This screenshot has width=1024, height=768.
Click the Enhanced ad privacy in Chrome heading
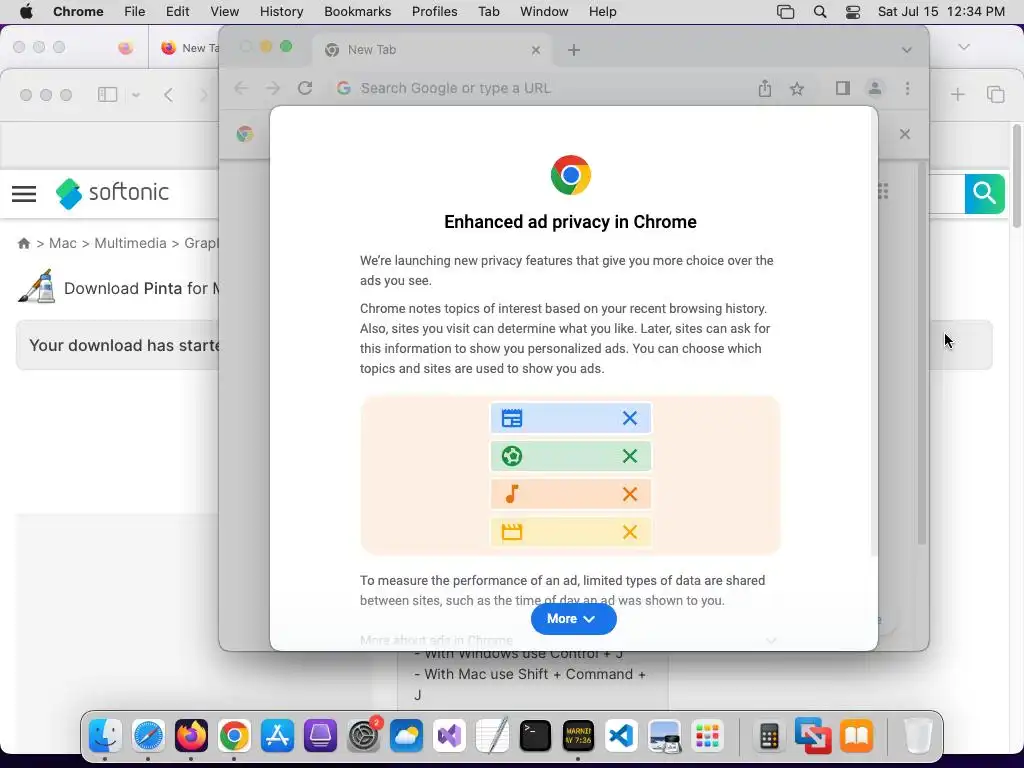pyautogui.click(x=570, y=222)
